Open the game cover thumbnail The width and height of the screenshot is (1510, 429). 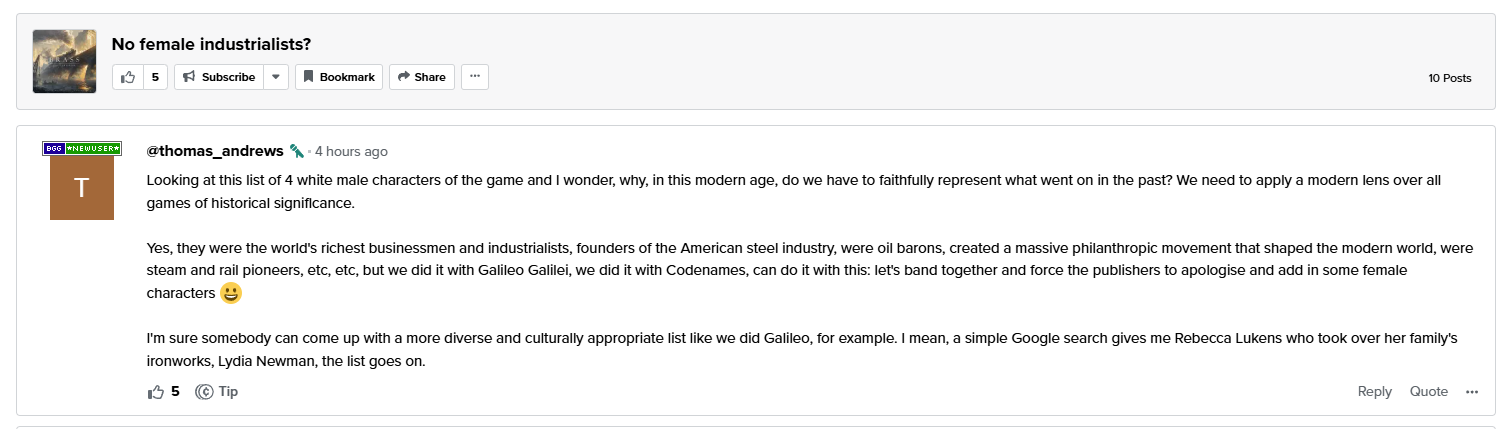64,61
